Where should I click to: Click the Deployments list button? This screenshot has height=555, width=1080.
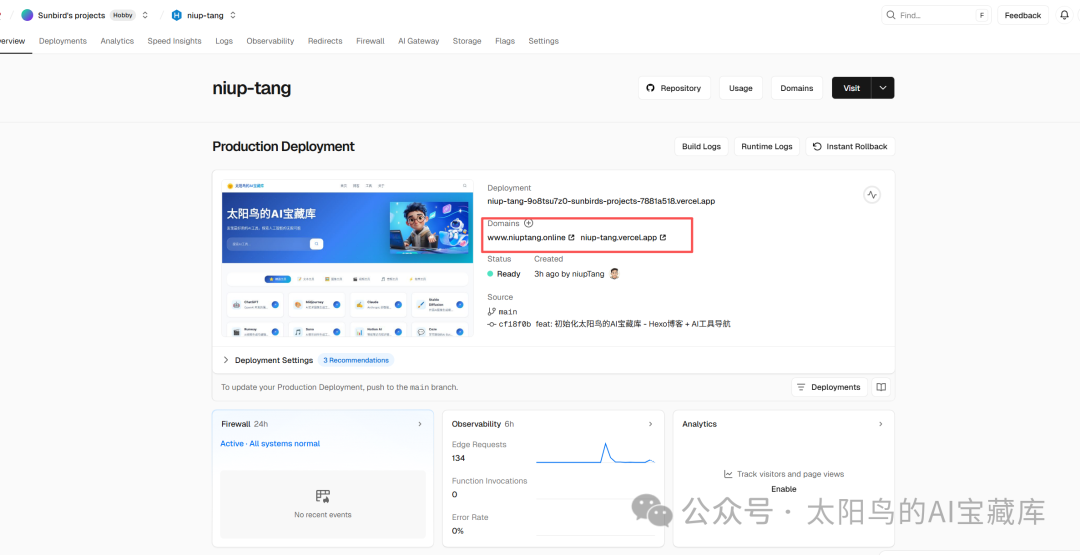tap(829, 387)
